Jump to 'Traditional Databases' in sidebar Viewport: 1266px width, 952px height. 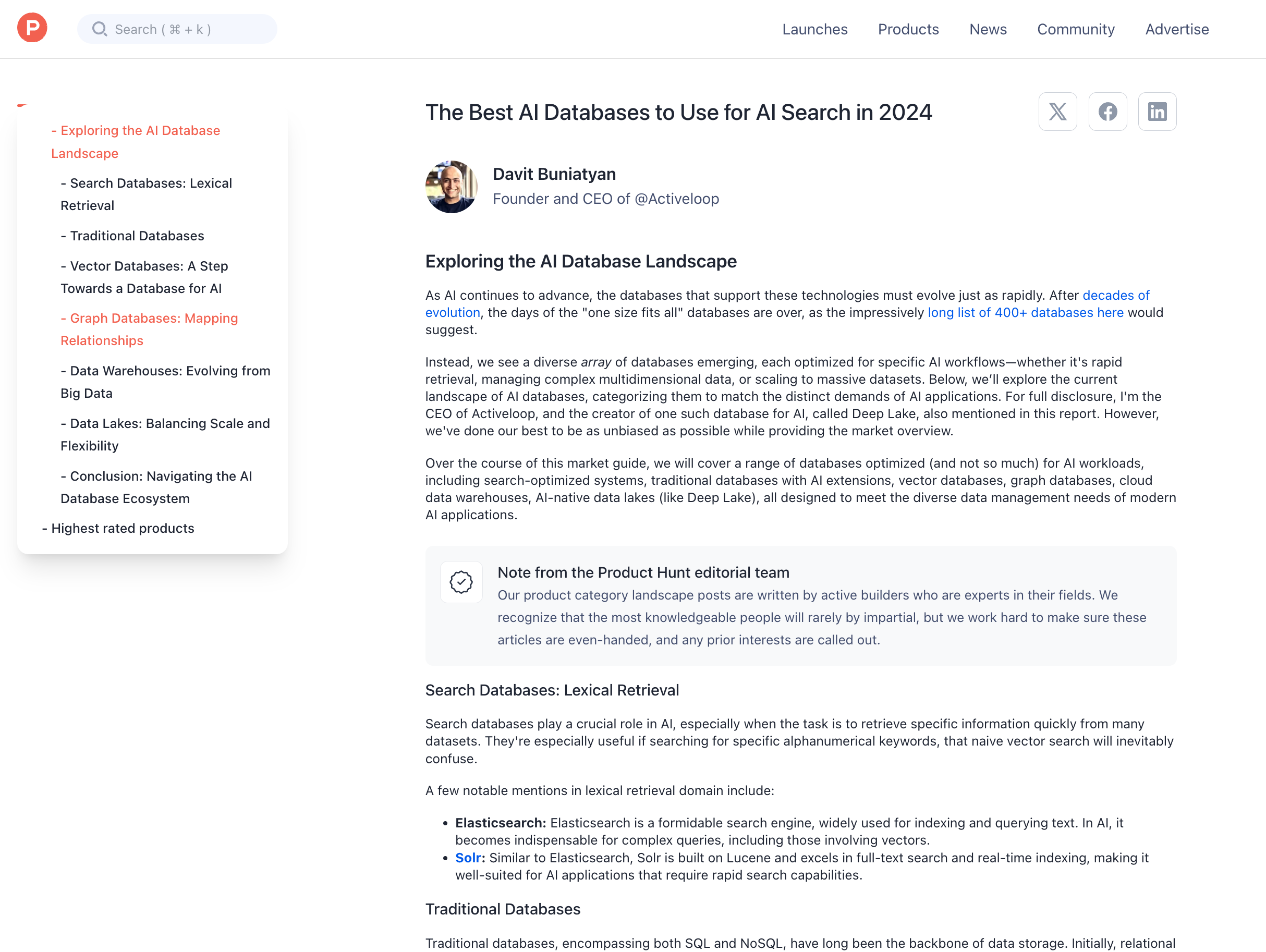click(x=132, y=236)
